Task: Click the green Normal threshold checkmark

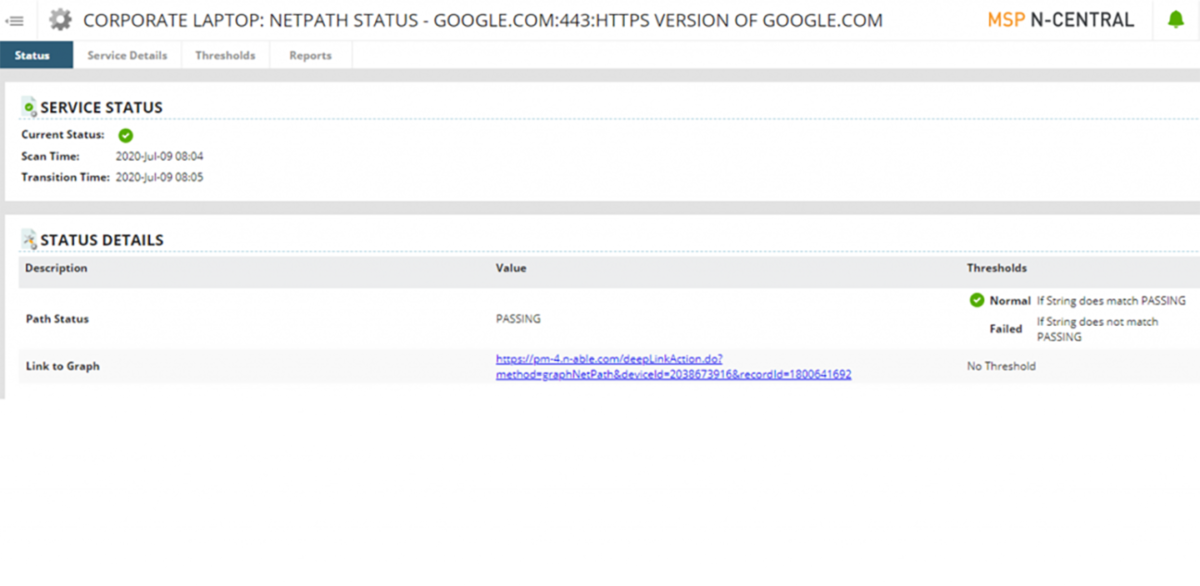Action: pyautogui.click(x=976, y=300)
